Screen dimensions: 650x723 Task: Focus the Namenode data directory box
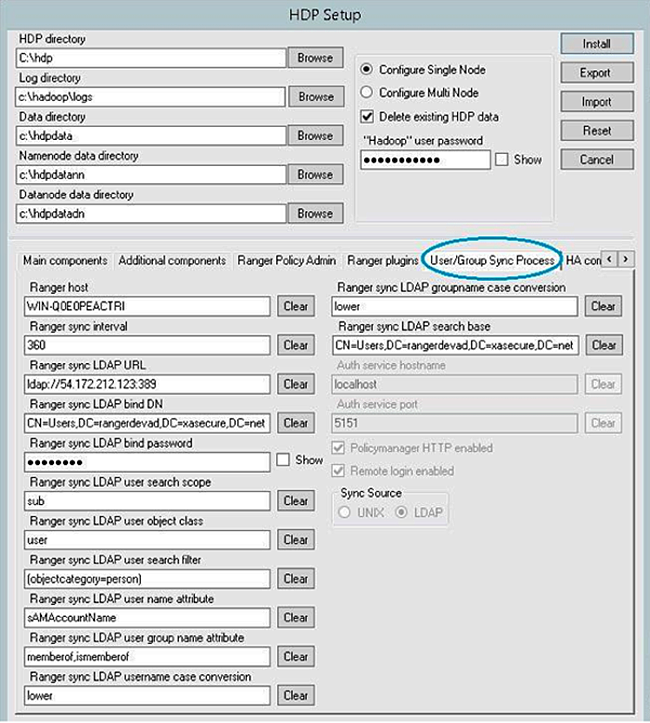[151, 175]
